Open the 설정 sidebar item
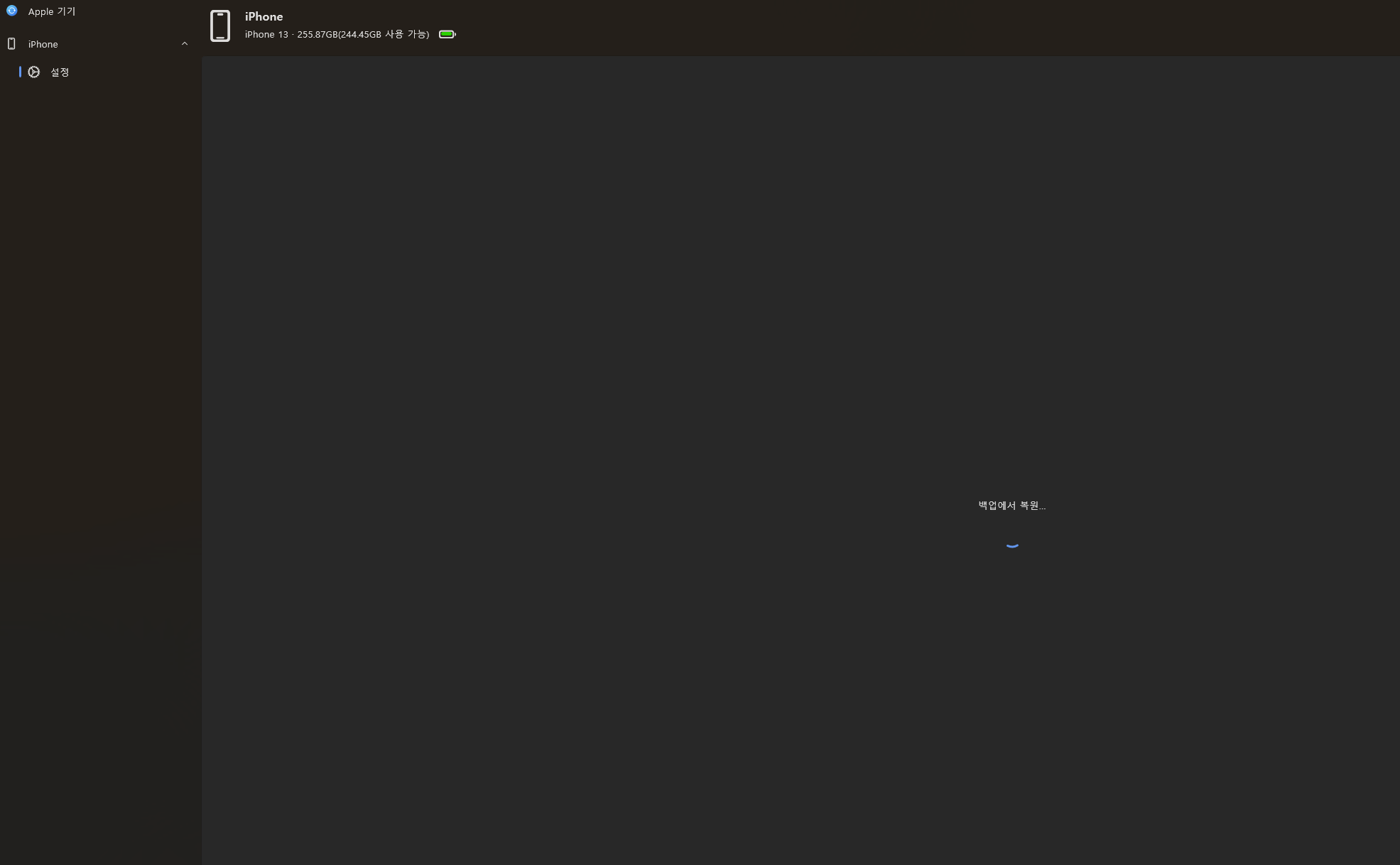The width and height of the screenshot is (1400, 865). [60, 72]
